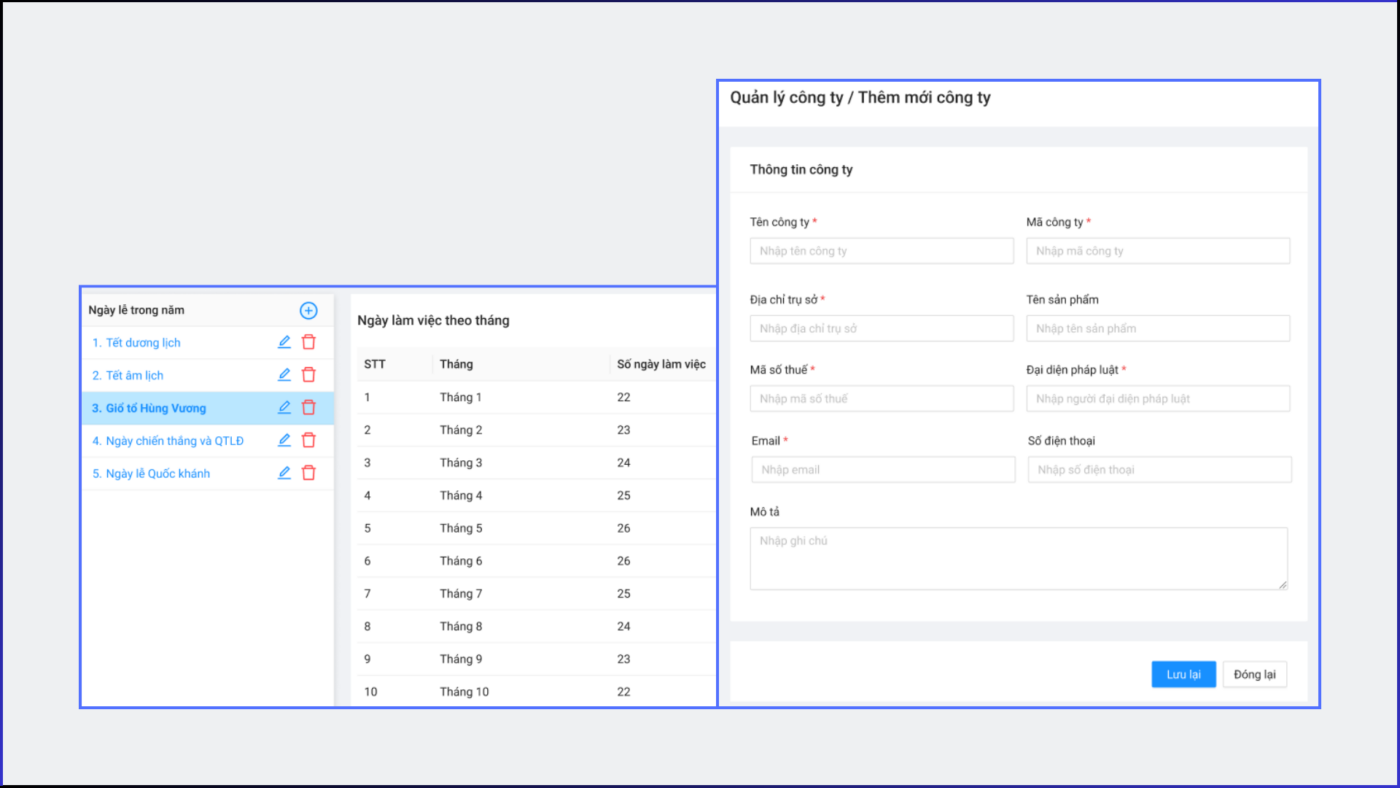Image resolution: width=1400 pixels, height=788 pixels.
Task: Select the Tháng 7 table row
Action: (537, 593)
